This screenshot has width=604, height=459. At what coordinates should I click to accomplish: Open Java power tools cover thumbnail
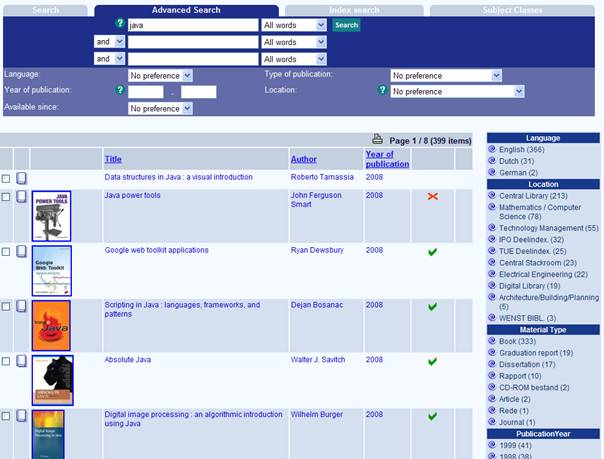52,216
